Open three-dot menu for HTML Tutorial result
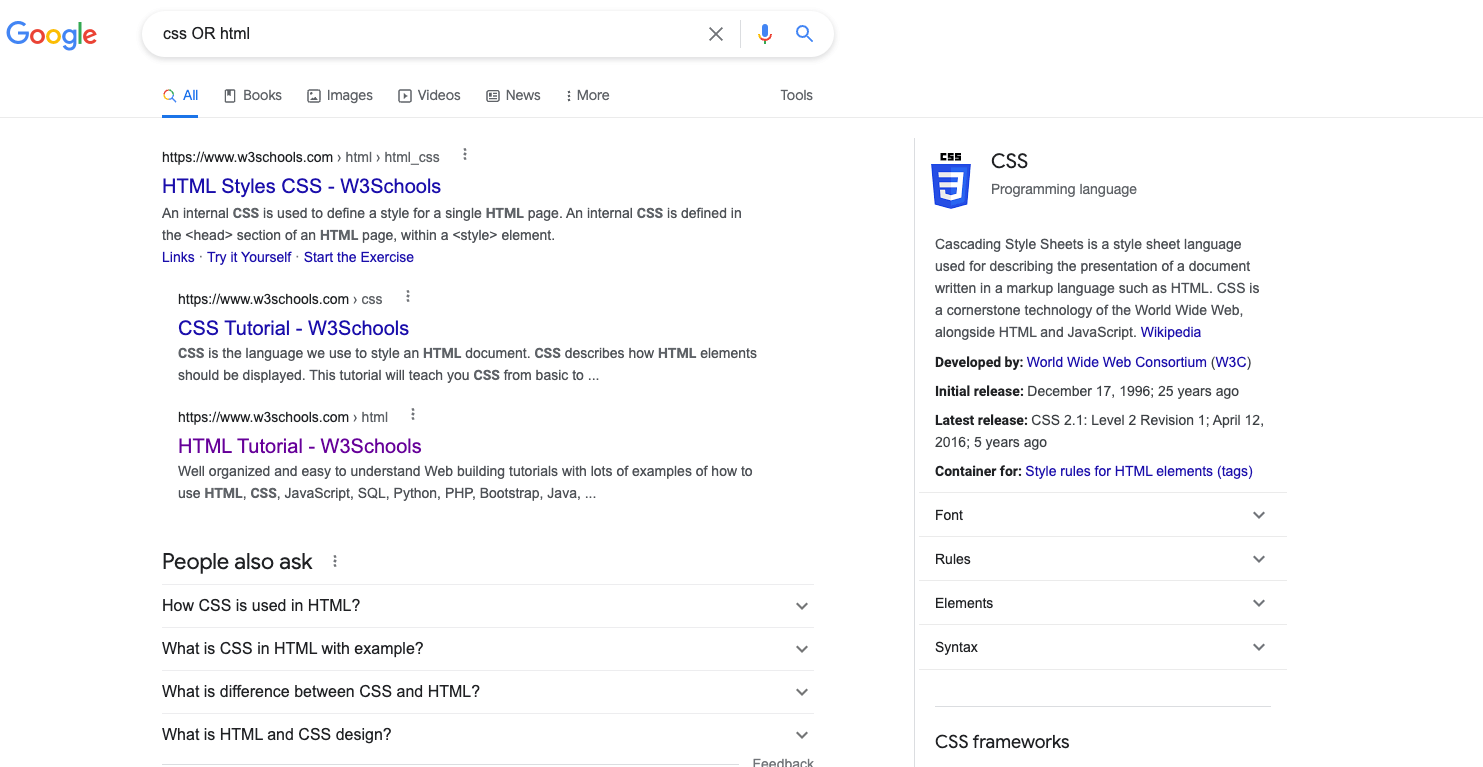This screenshot has width=1483, height=767. (x=413, y=415)
